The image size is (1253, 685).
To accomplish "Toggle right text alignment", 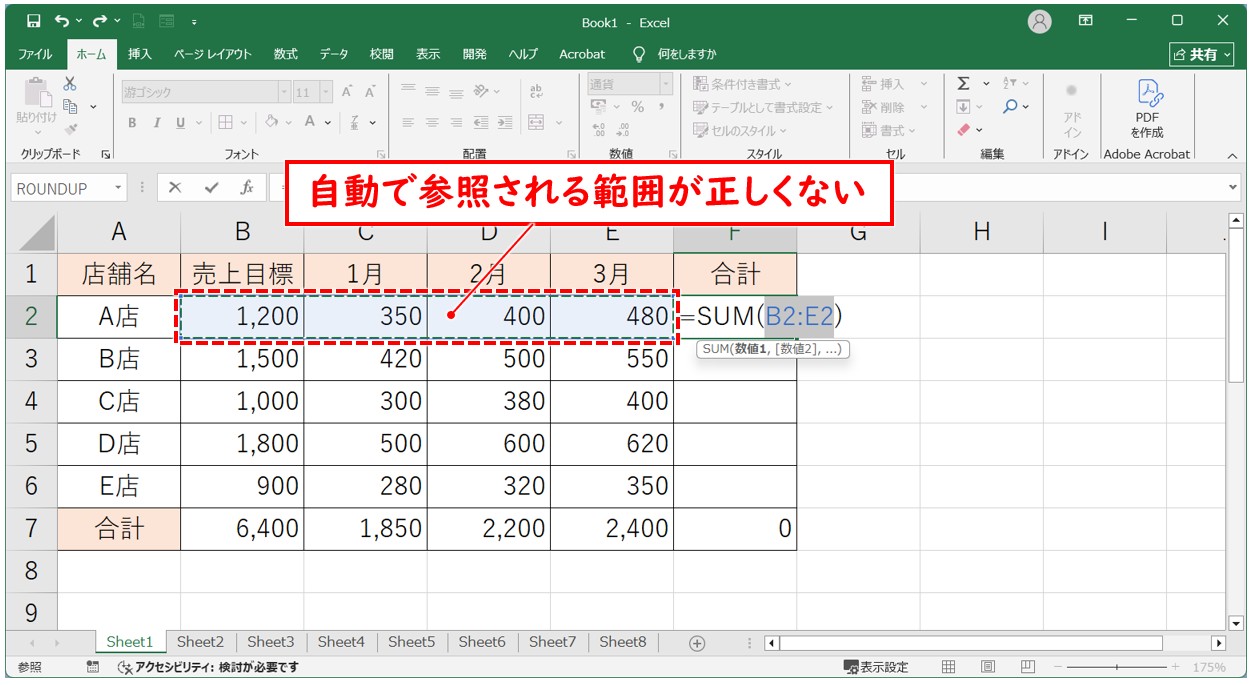I will click(456, 122).
